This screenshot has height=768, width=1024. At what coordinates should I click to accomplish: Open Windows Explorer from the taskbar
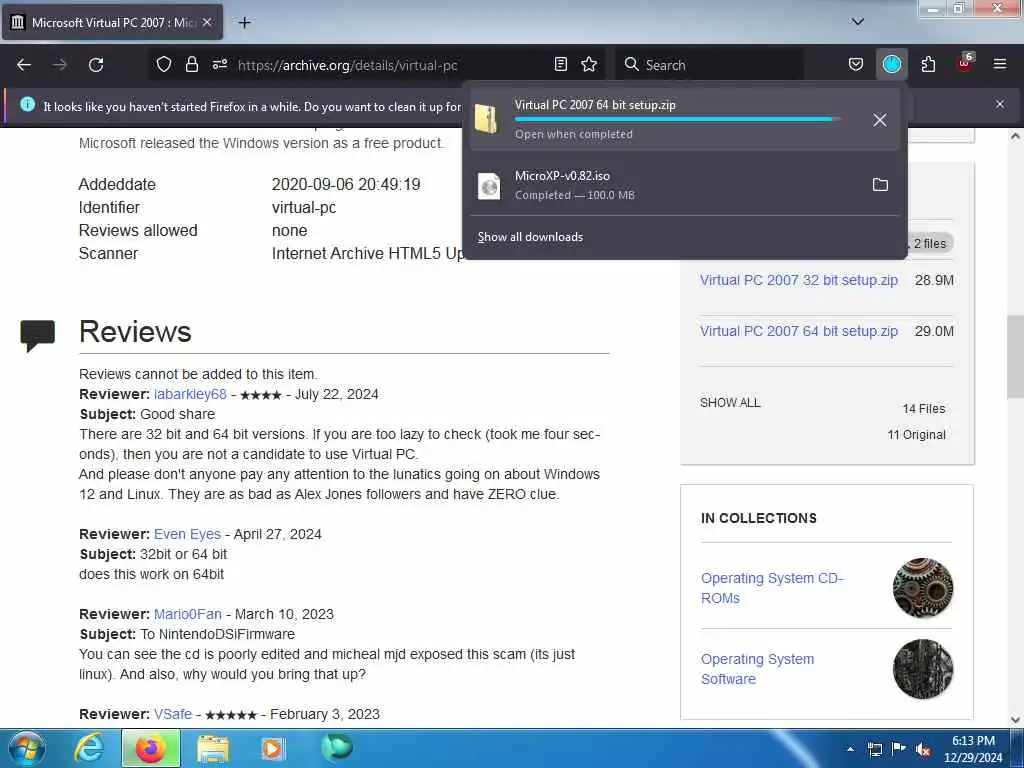(213, 748)
